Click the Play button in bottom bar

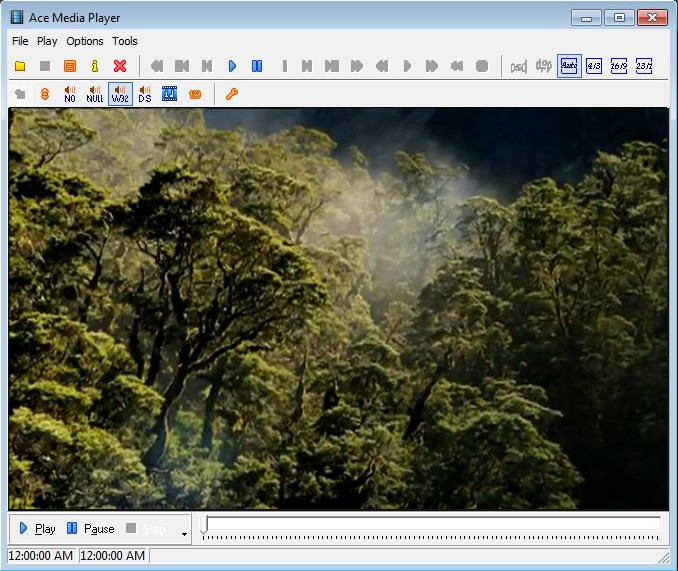[x=37, y=529]
